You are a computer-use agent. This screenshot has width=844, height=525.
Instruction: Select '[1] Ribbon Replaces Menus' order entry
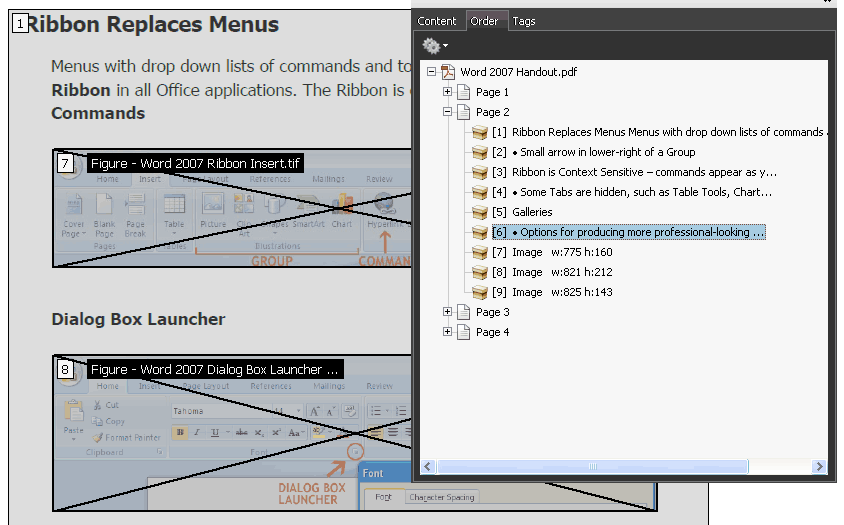659,132
